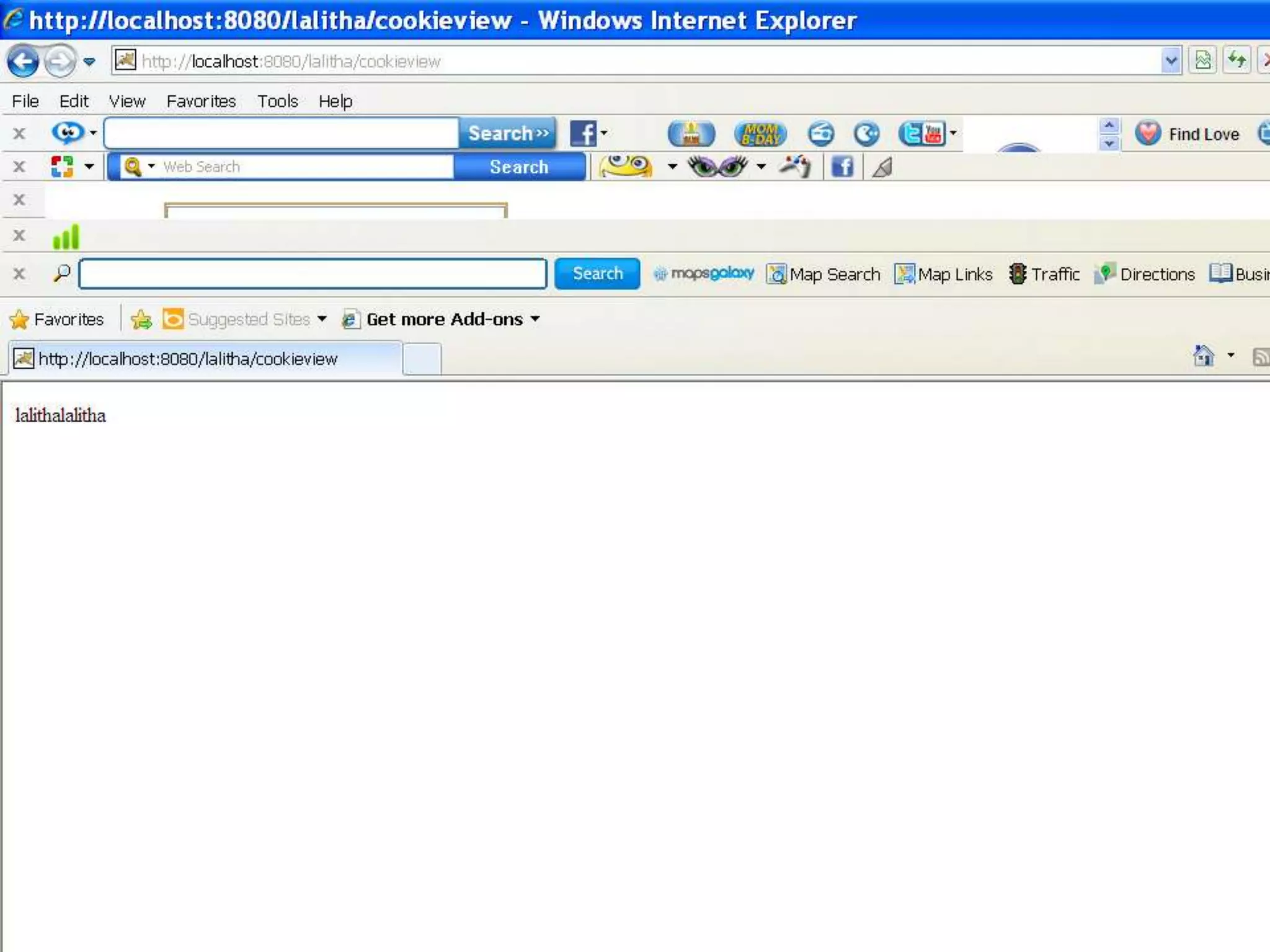The width and height of the screenshot is (1270, 952).
Task: Refresh the page with green arrows icon
Action: click(x=1237, y=61)
